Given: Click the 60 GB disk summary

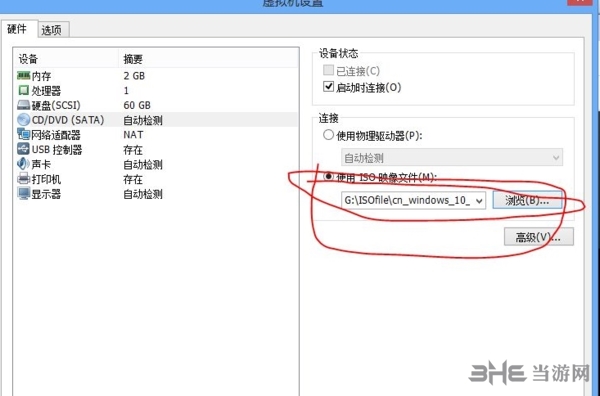Looking at the screenshot, I should pos(137,105).
